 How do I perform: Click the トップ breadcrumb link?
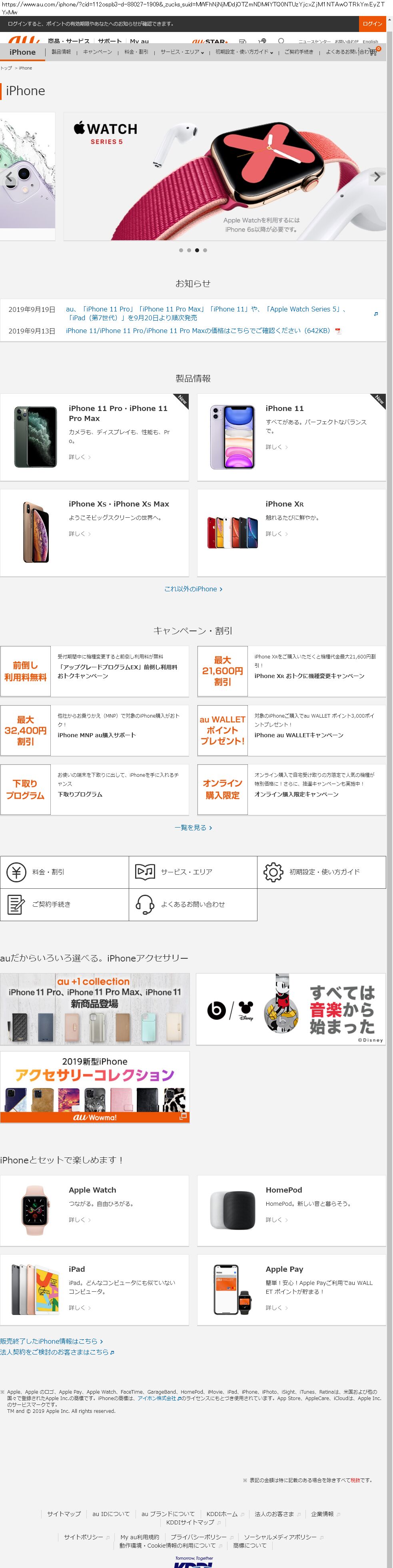(x=6, y=68)
